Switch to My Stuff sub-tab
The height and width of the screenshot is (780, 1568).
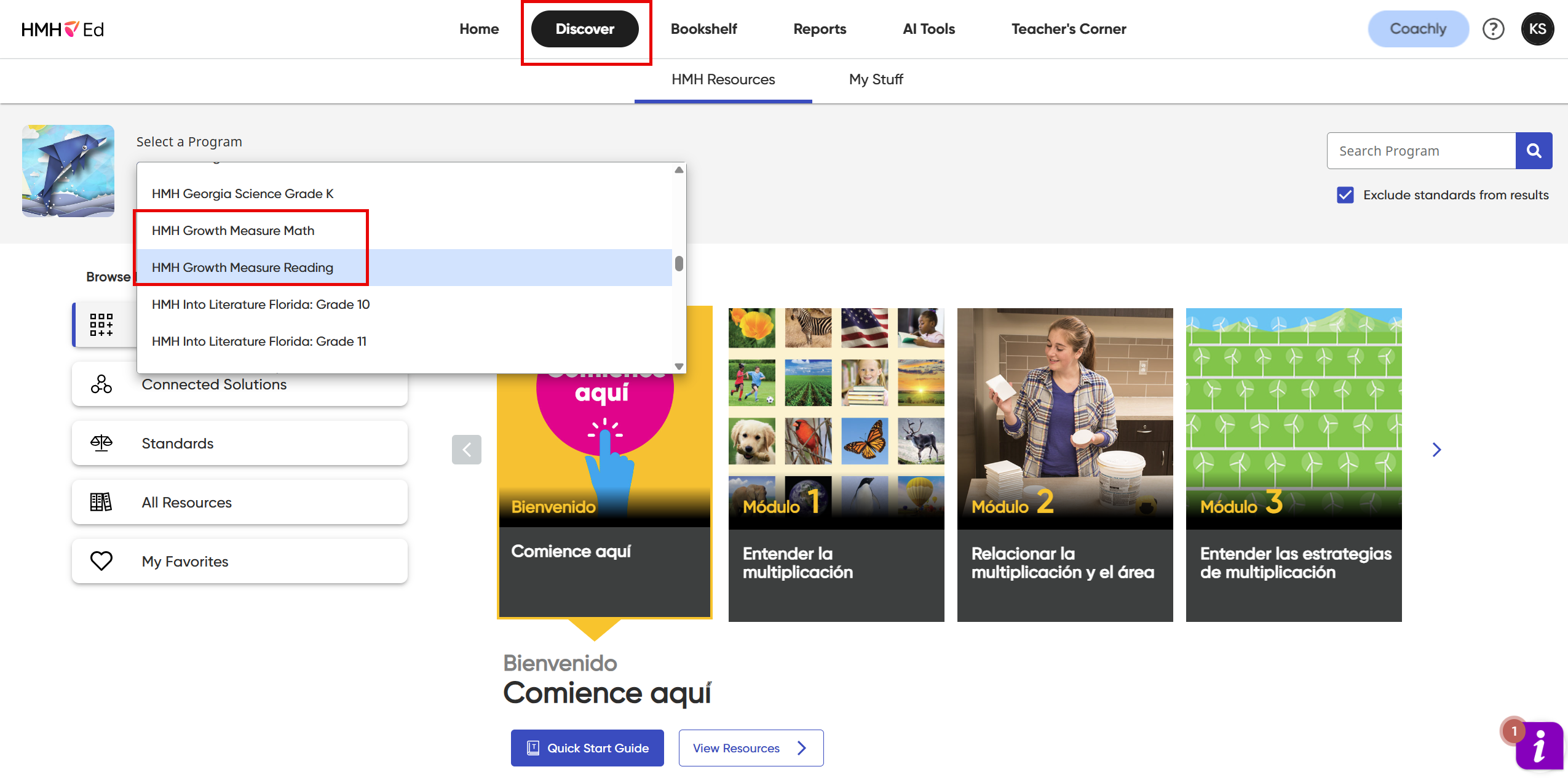[876, 80]
